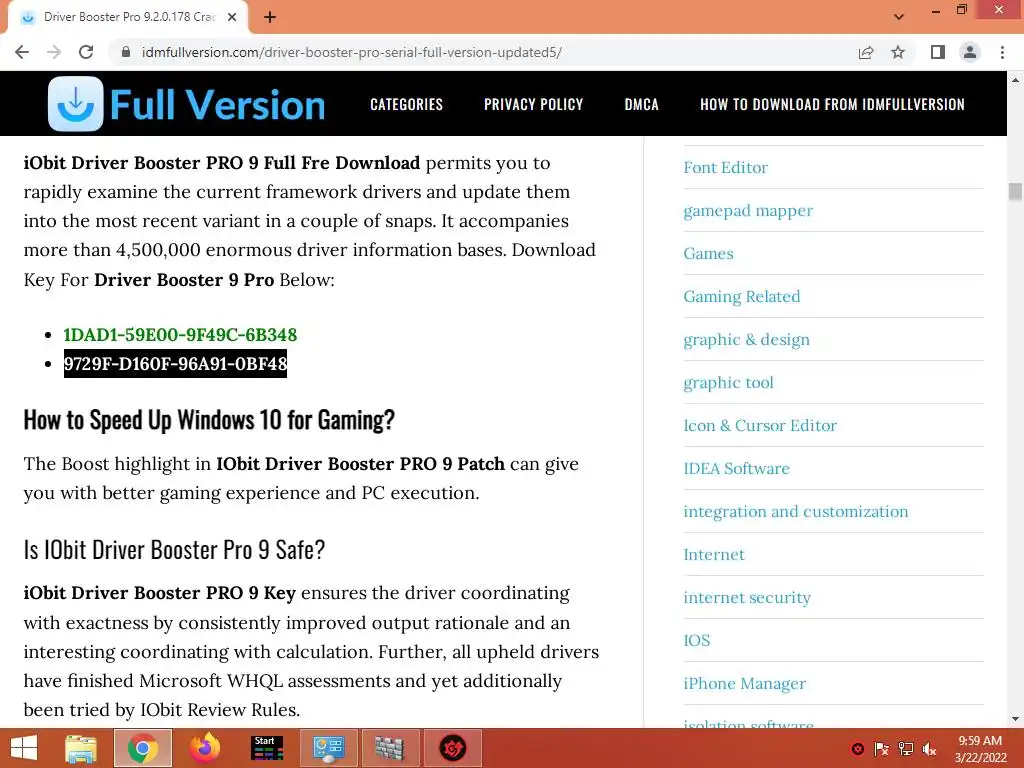This screenshot has height=768, width=1024.
Task: Click the red tray icon
Action: click(858, 749)
